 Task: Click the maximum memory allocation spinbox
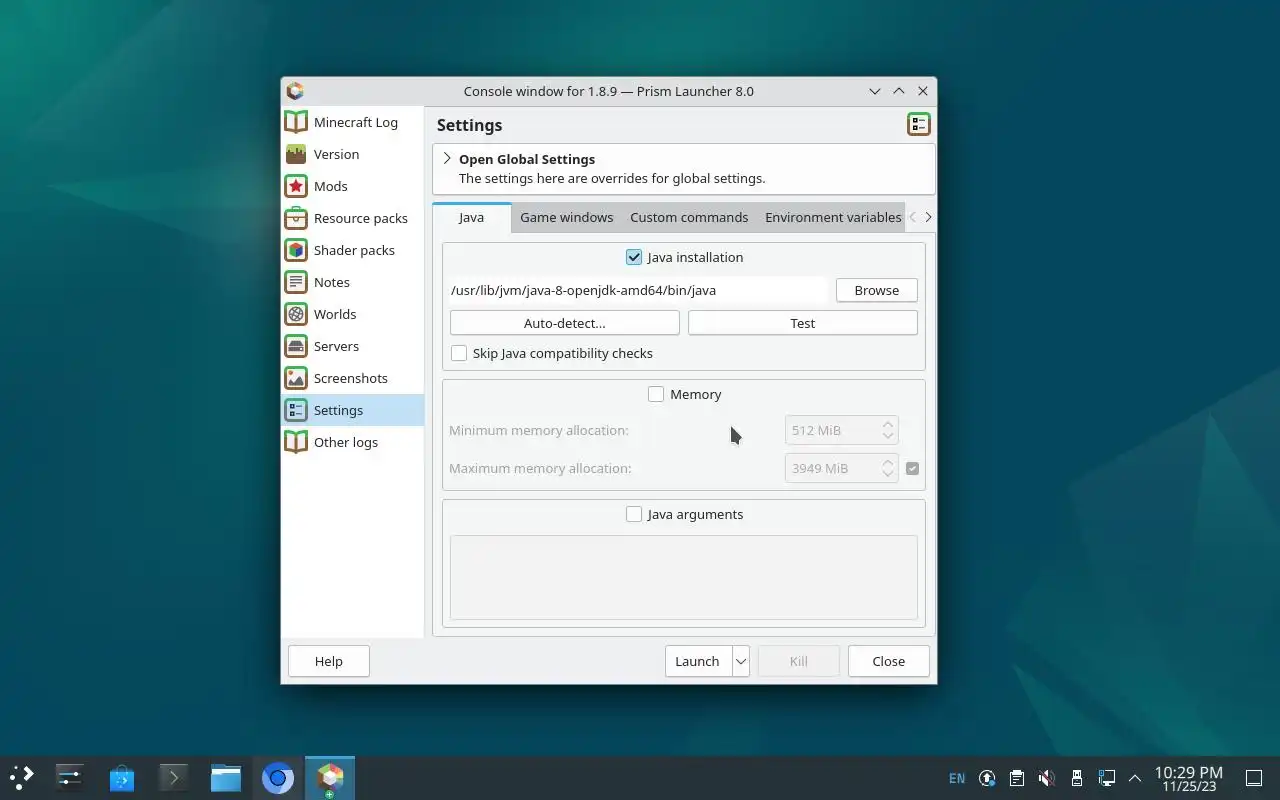(841, 468)
